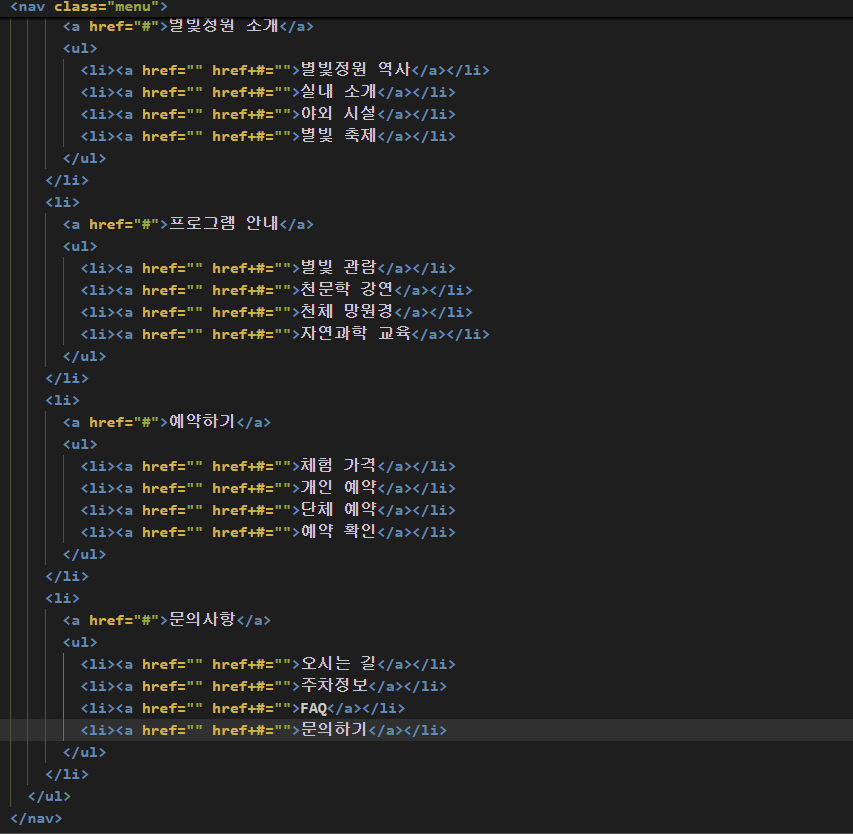The image size is (853, 834).
Task: Click the 별빛 관람 list item text
Action: [x=338, y=268]
